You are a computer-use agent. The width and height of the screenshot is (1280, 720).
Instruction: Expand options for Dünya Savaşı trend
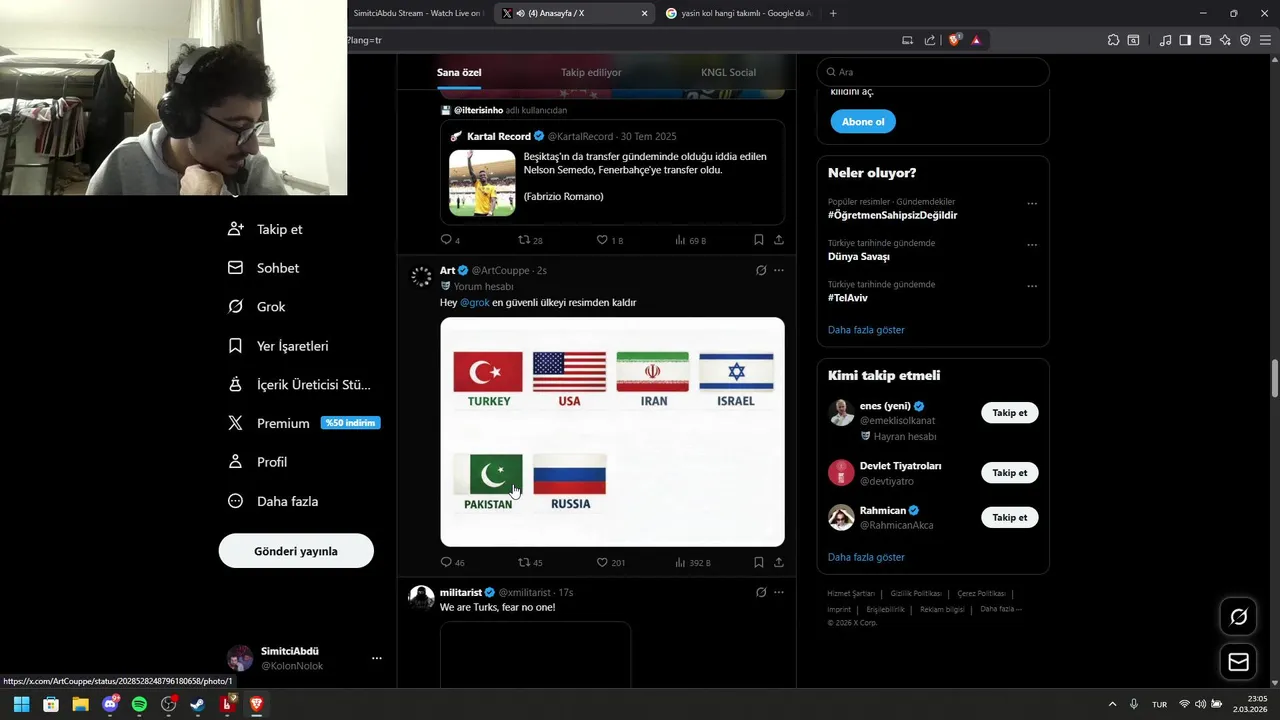pyautogui.click(x=1032, y=245)
